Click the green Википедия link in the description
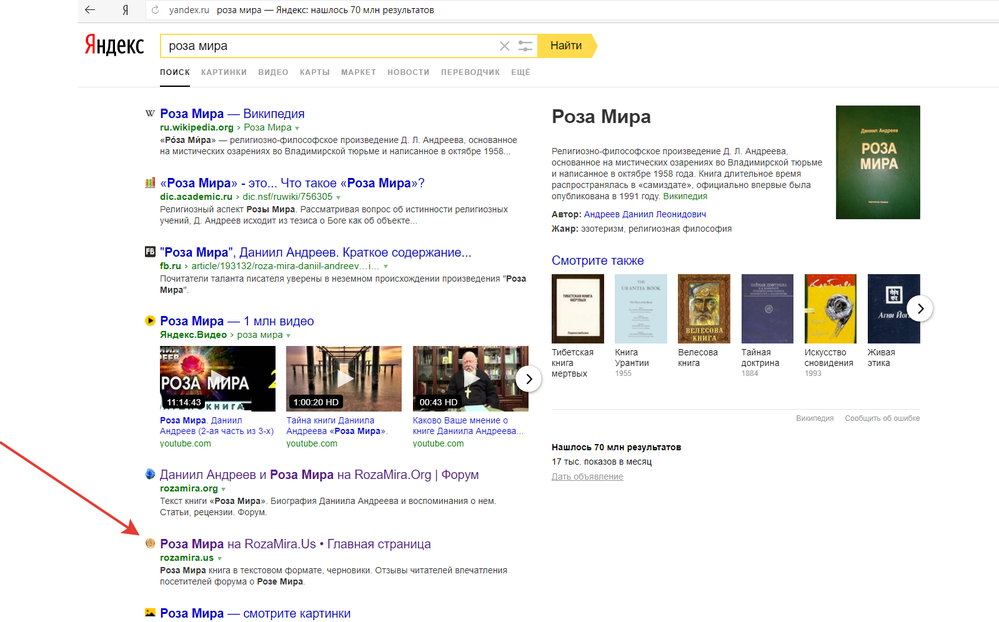Image resolution: width=999 pixels, height=622 pixels. click(685, 196)
